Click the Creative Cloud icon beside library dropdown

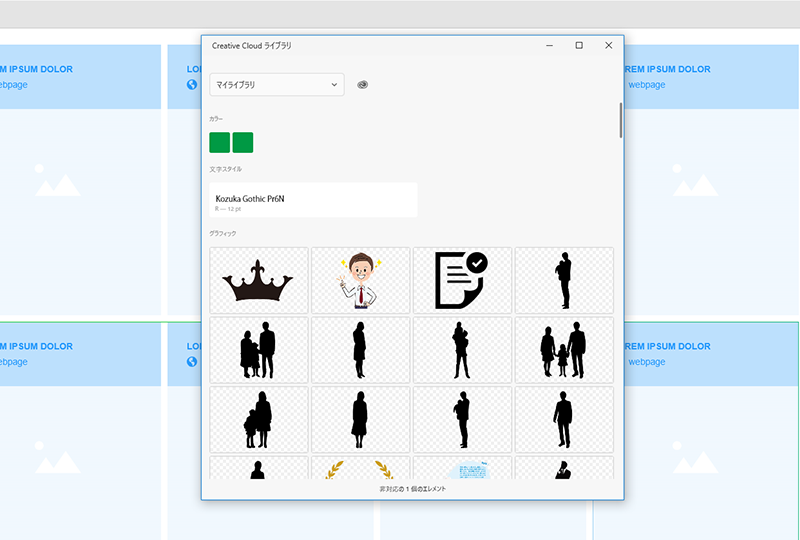tap(362, 85)
